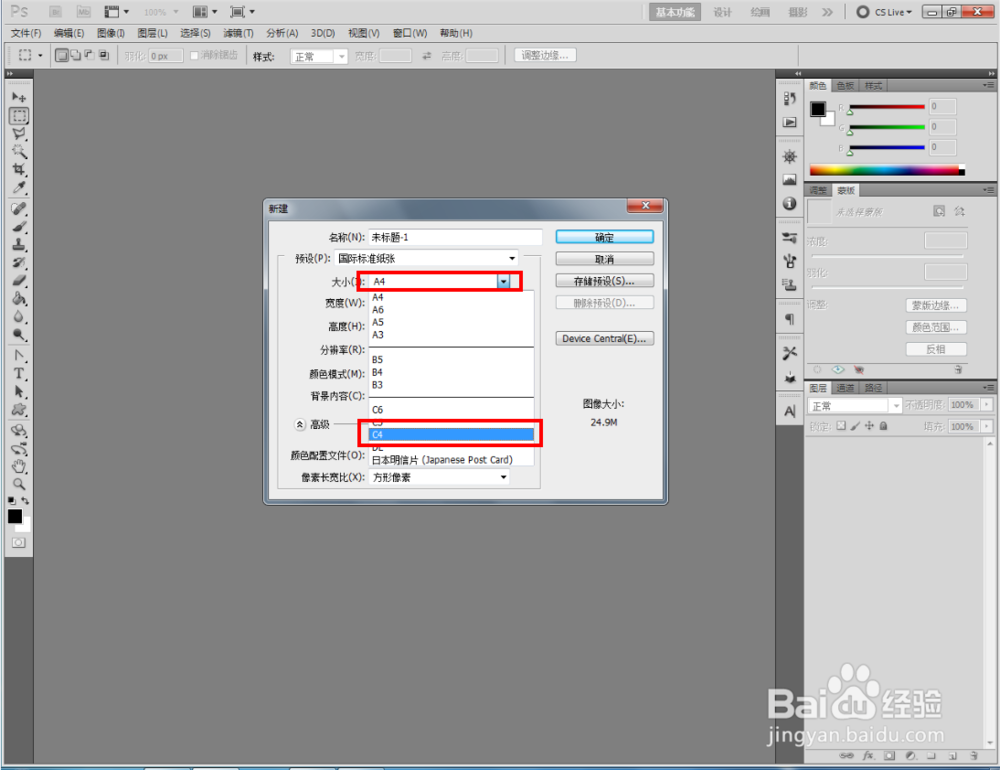Viewport: 1000px width, 770px height.
Task: Select the Horizontal Type tool
Action: 19,374
